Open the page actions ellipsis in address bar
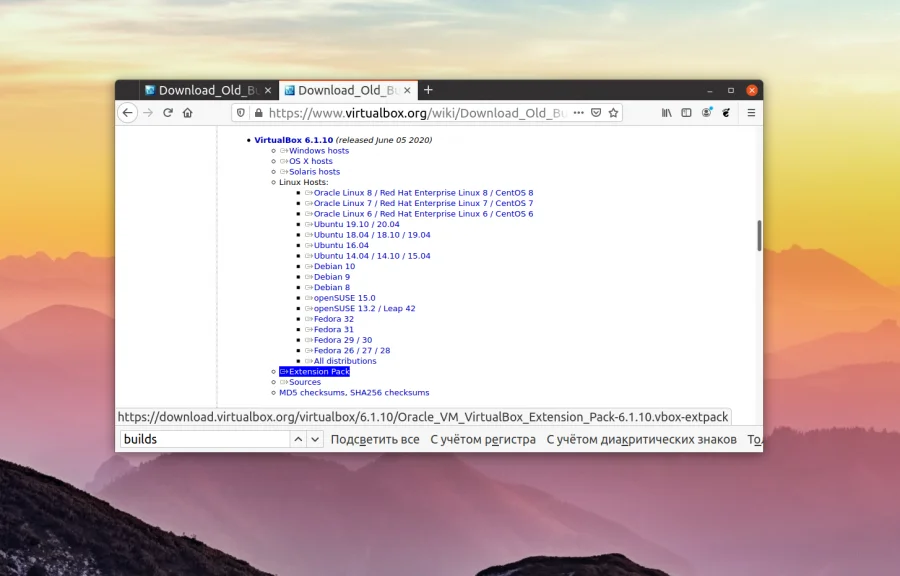The image size is (900, 576). click(578, 112)
